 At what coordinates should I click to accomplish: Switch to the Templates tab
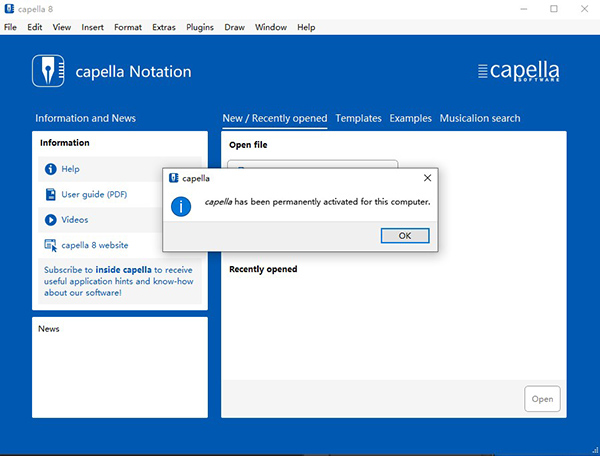pyautogui.click(x=358, y=119)
